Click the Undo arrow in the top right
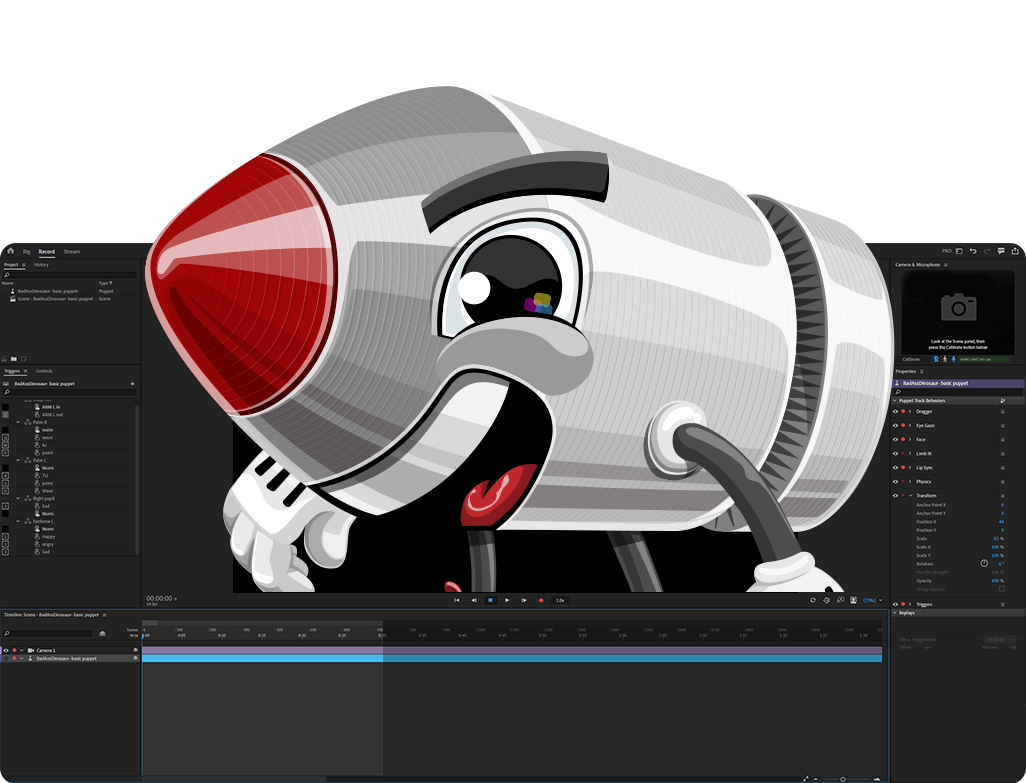This screenshot has height=783, width=1026. (x=972, y=251)
